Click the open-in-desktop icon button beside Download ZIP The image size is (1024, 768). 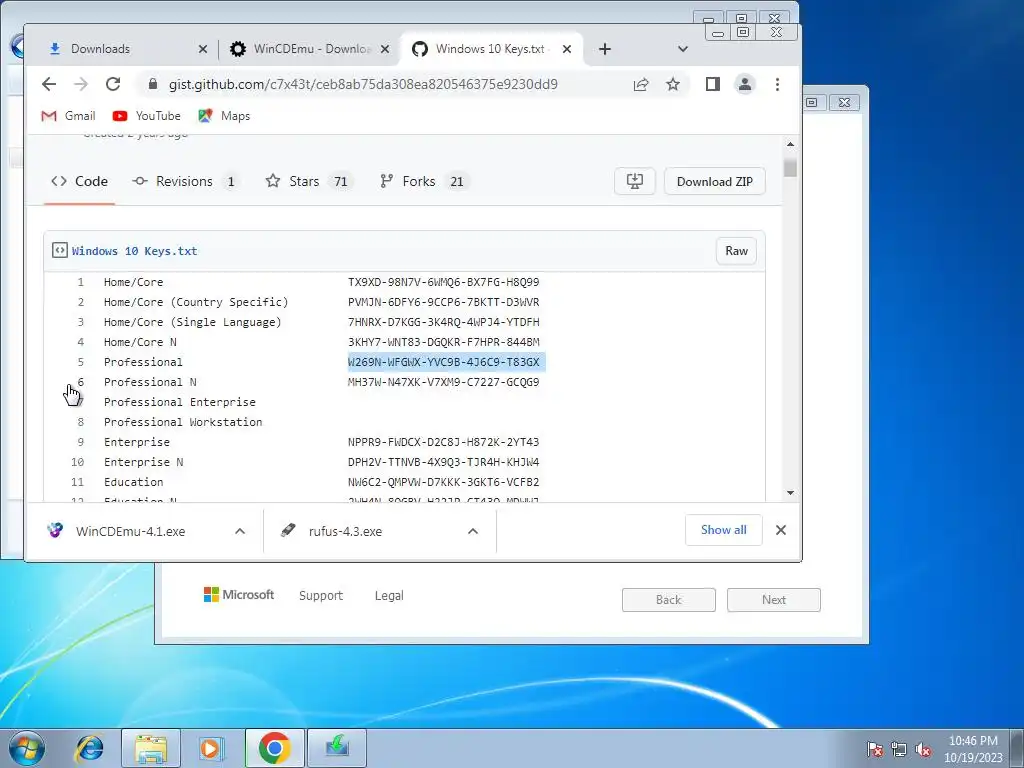(x=635, y=182)
